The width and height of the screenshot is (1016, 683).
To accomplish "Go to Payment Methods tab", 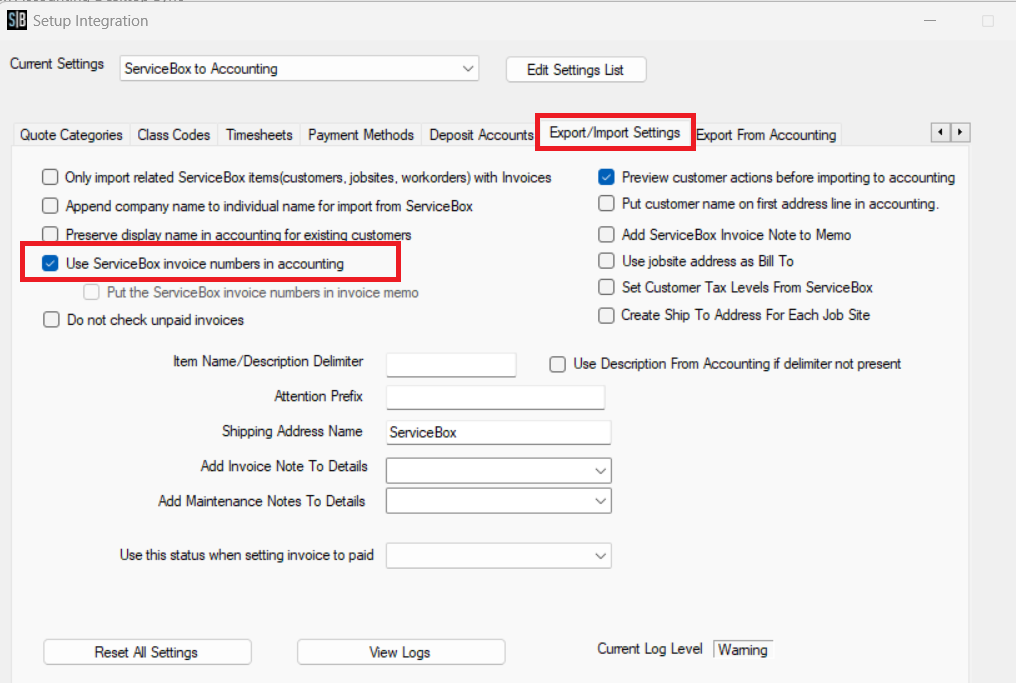I will tap(361, 135).
